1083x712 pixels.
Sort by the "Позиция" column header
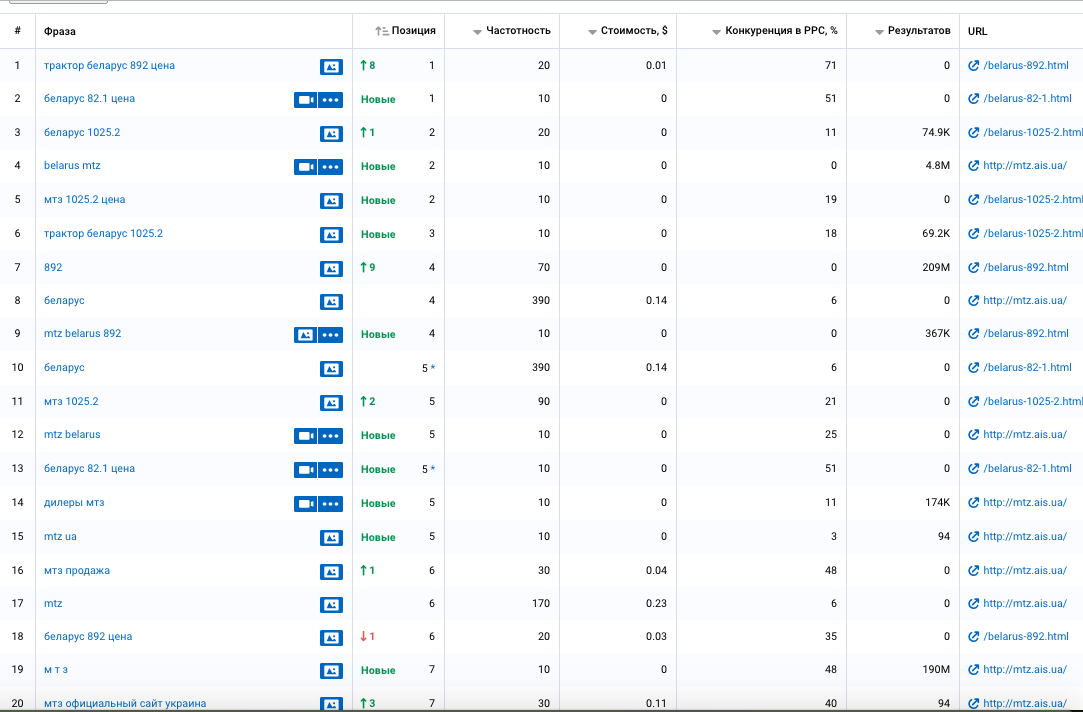(405, 30)
